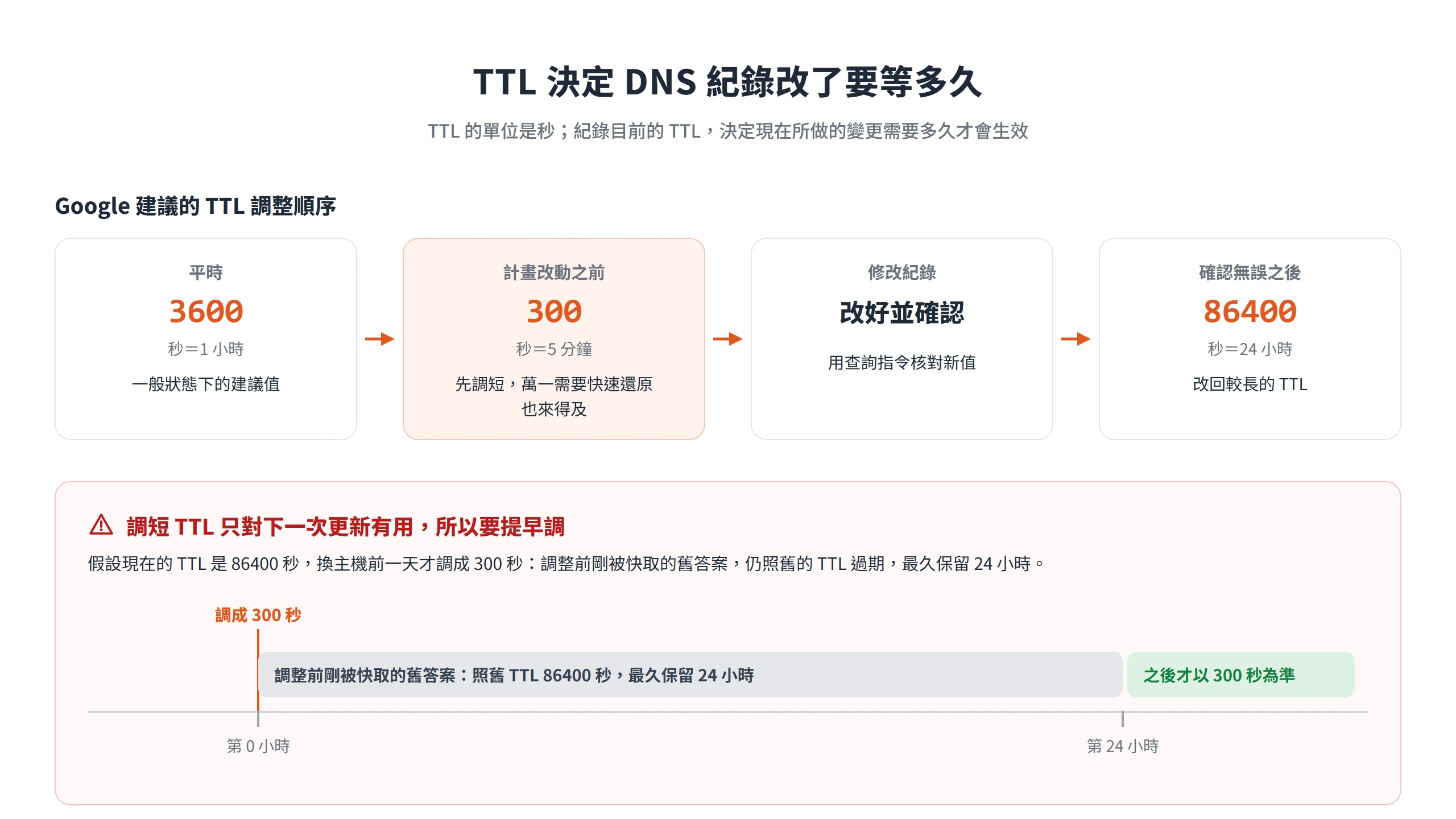This screenshot has height=819, width=1456.
Task: Click the orange value 300 in the highlighted card
Action: [x=554, y=311]
